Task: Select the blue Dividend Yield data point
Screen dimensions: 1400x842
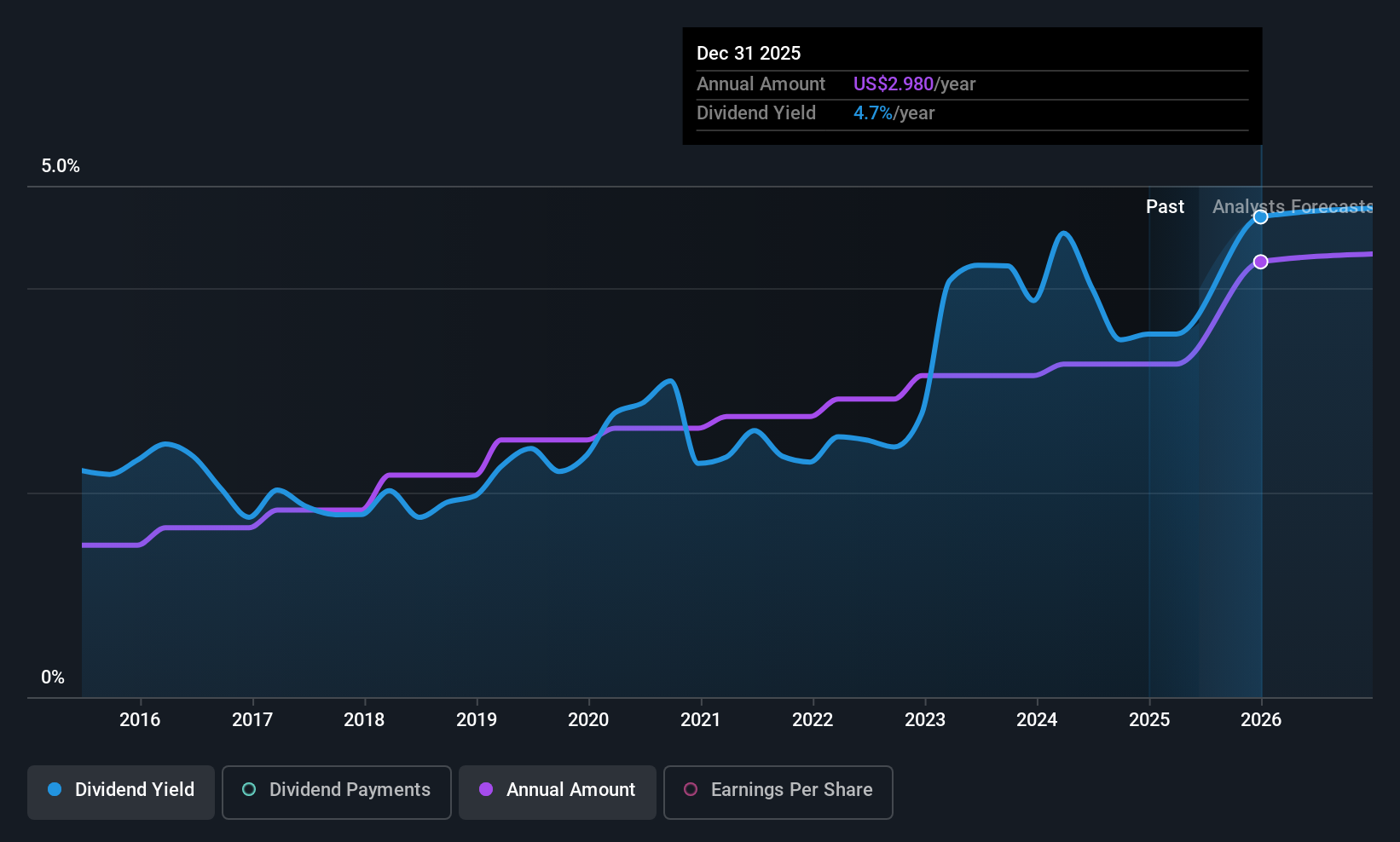Action: point(1260,217)
